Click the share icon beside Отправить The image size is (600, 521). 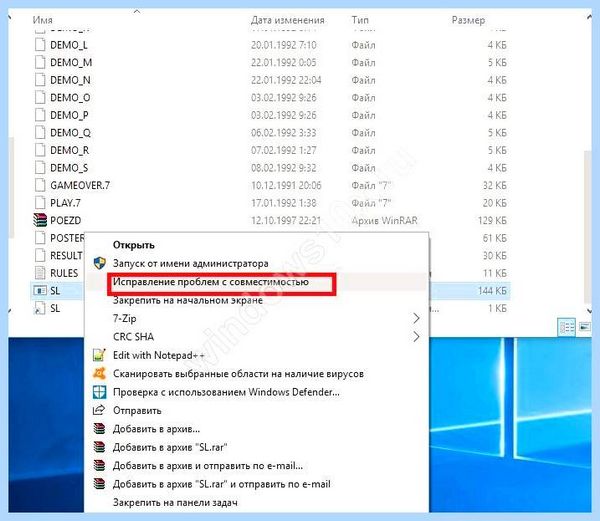coord(99,410)
